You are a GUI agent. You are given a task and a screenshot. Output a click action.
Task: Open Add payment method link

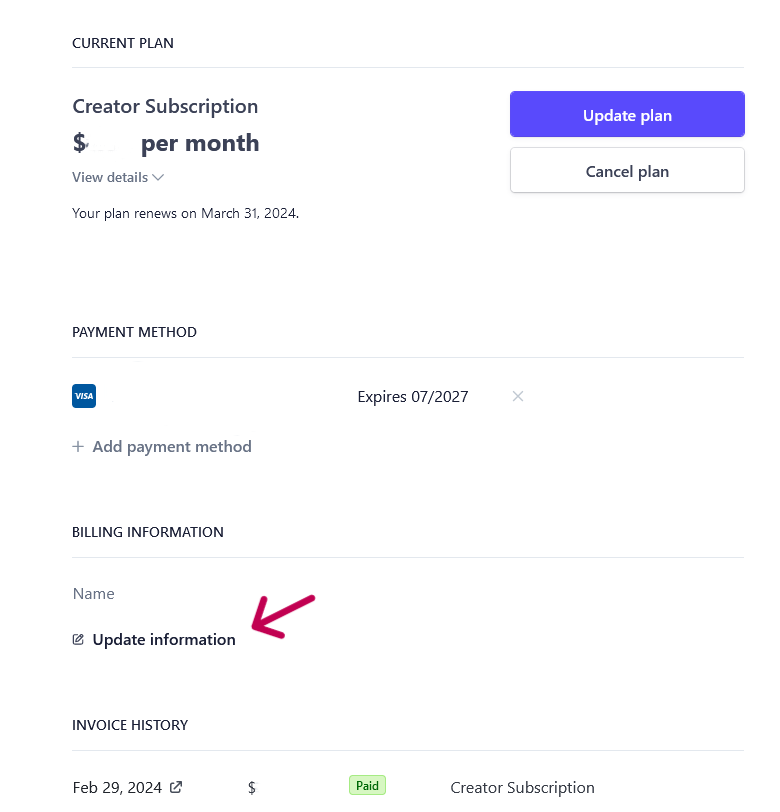point(162,446)
